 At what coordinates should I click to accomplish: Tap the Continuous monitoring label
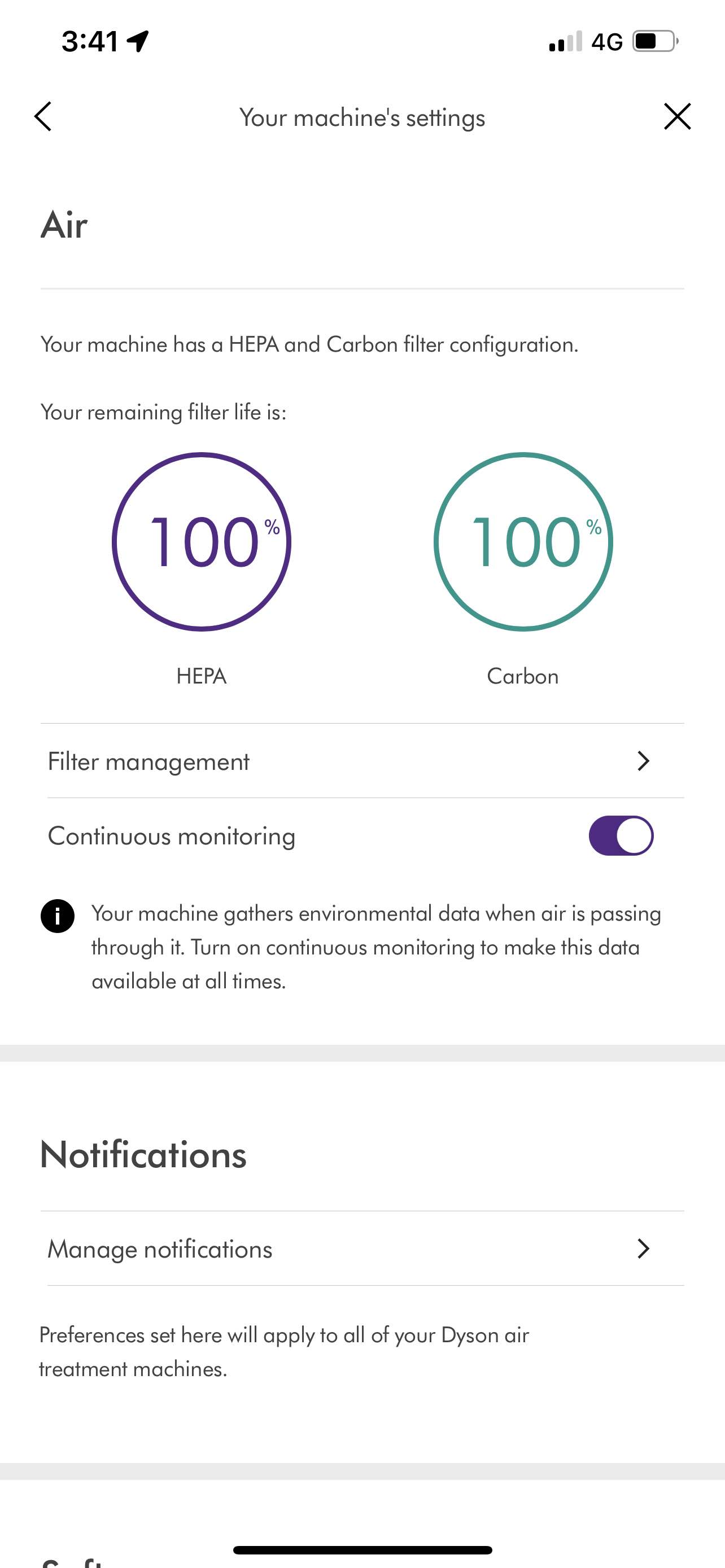click(172, 836)
